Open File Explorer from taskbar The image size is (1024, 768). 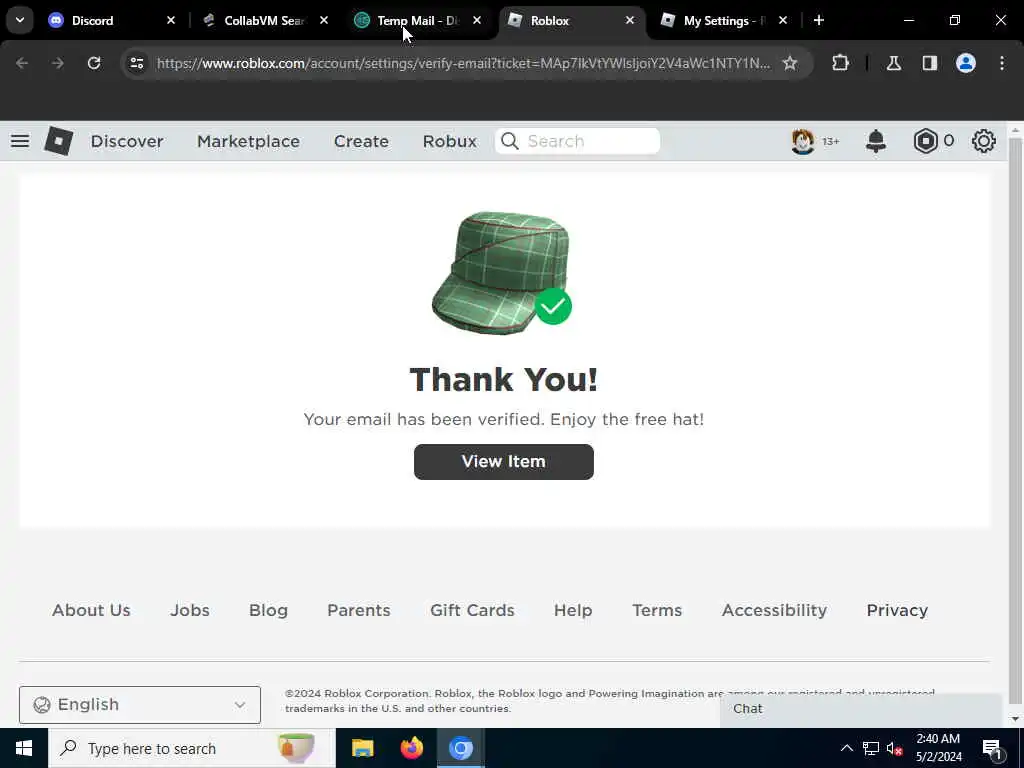[362, 748]
